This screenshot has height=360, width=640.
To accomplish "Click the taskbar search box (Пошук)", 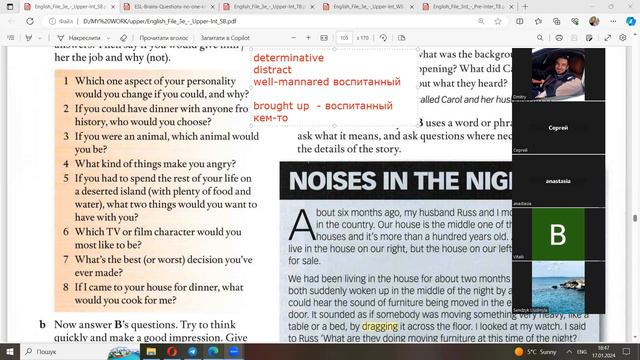I will (x=80, y=351).
